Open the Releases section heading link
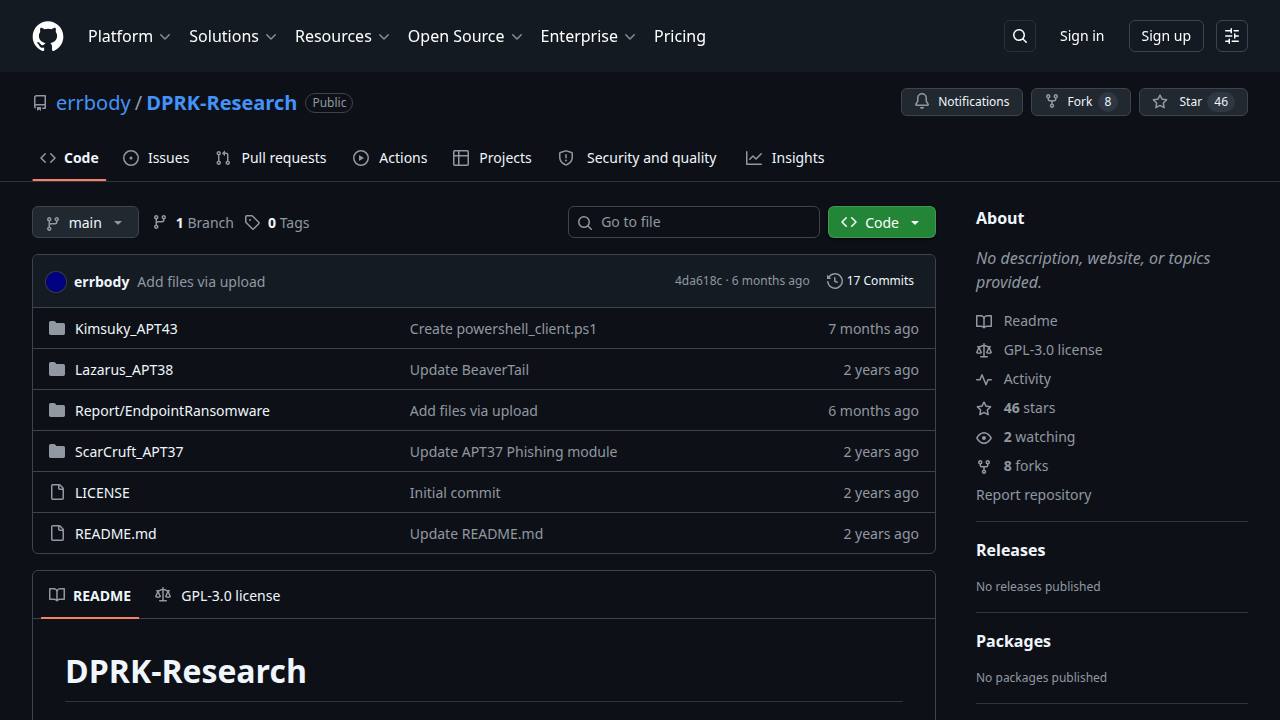This screenshot has height=720, width=1280. 1010,550
